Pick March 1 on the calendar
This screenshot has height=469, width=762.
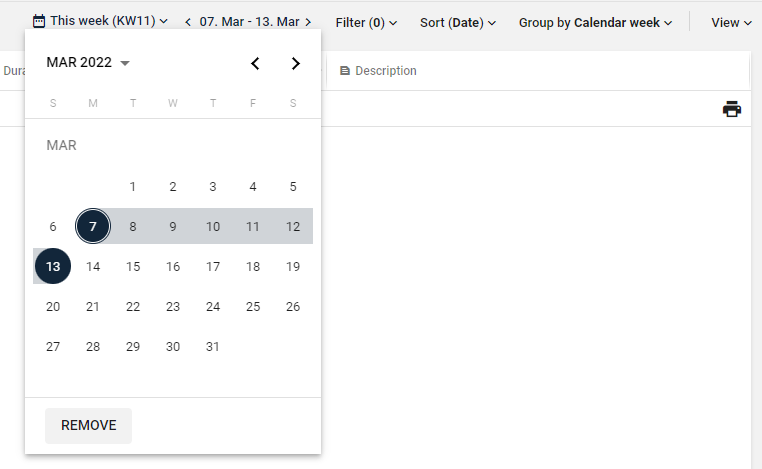point(133,186)
